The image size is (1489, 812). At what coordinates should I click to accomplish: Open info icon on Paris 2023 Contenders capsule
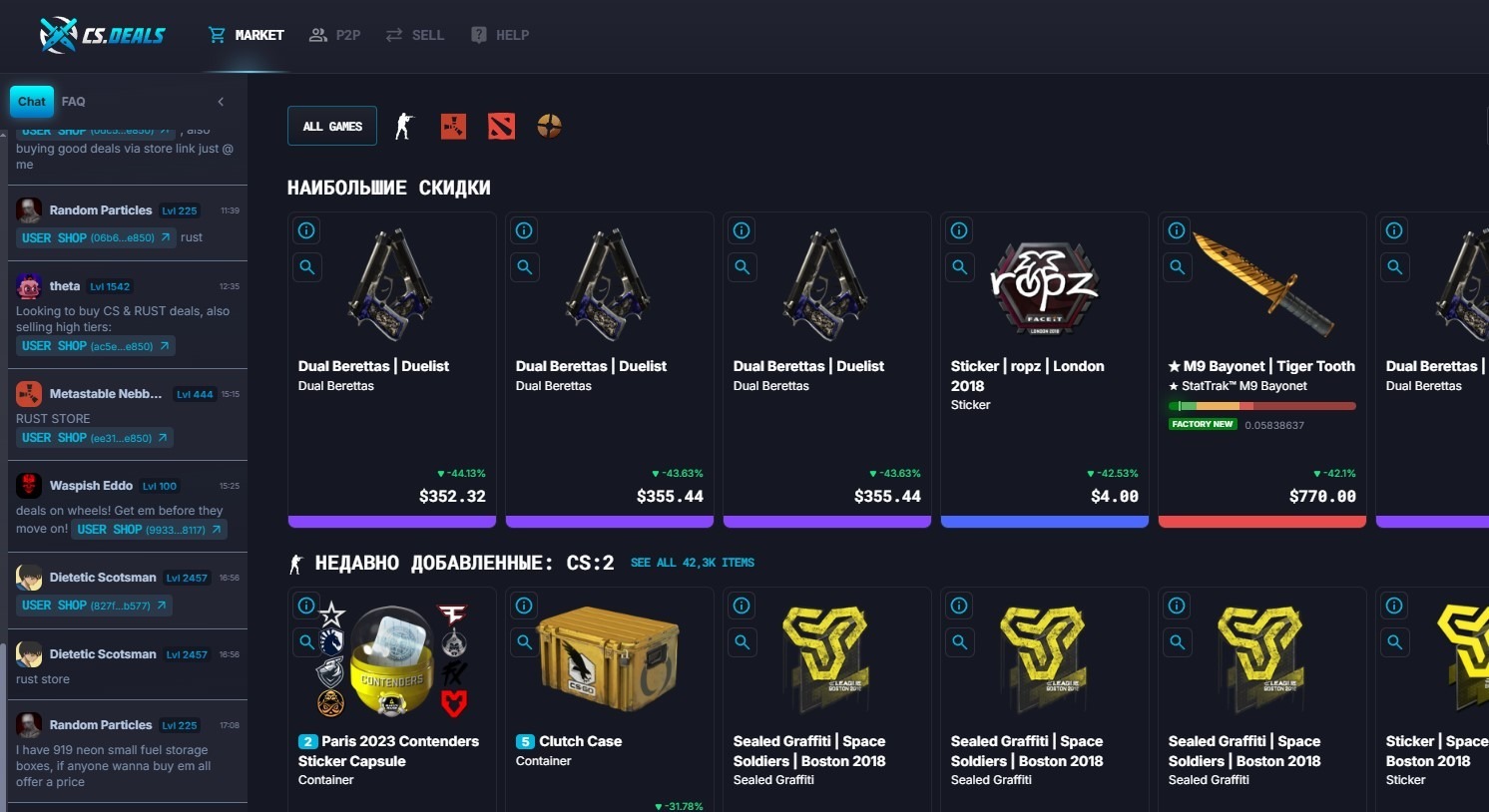[x=306, y=606]
